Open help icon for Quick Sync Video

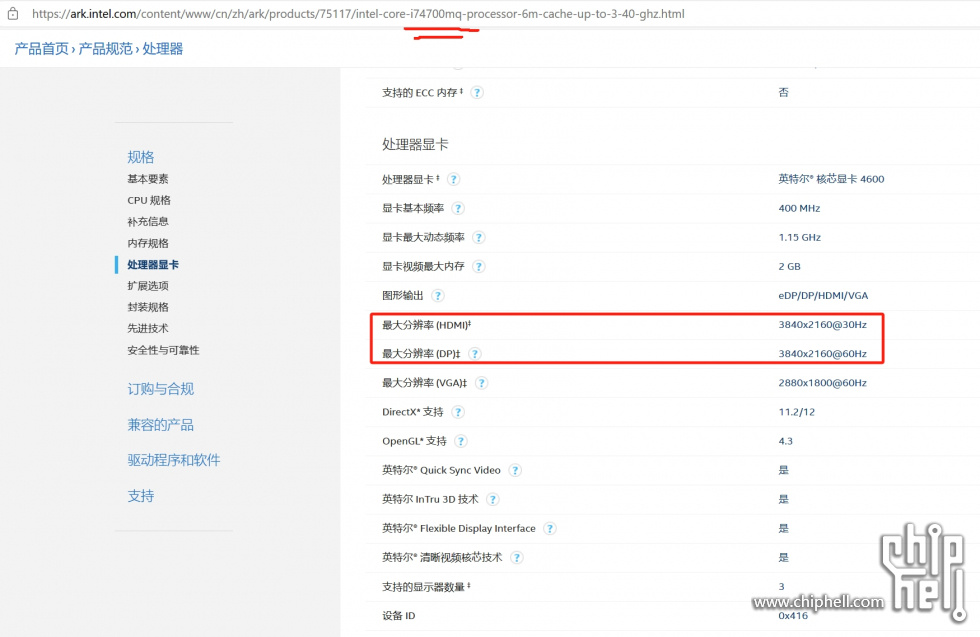coord(515,470)
